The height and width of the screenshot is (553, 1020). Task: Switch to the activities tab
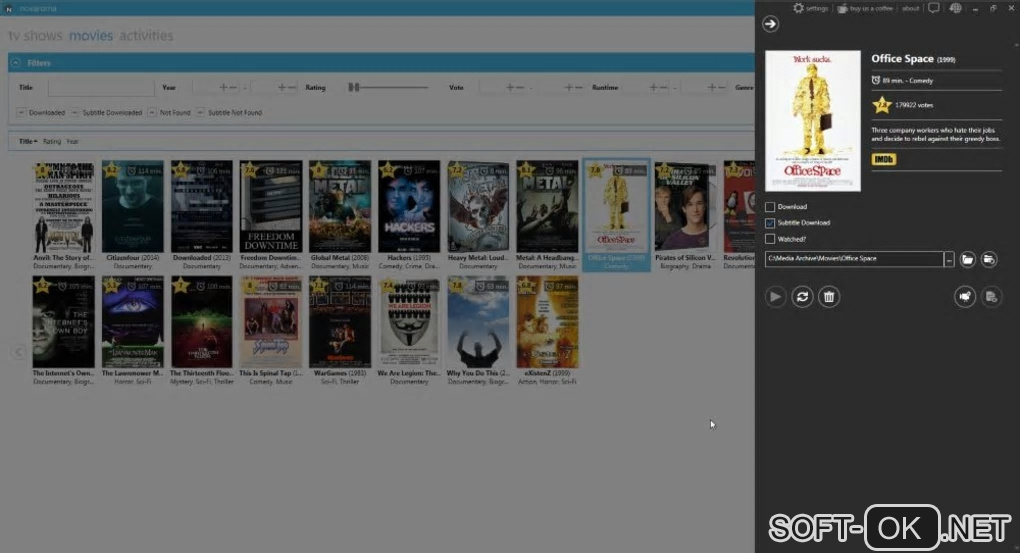pyautogui.click(x=146, y=36)
